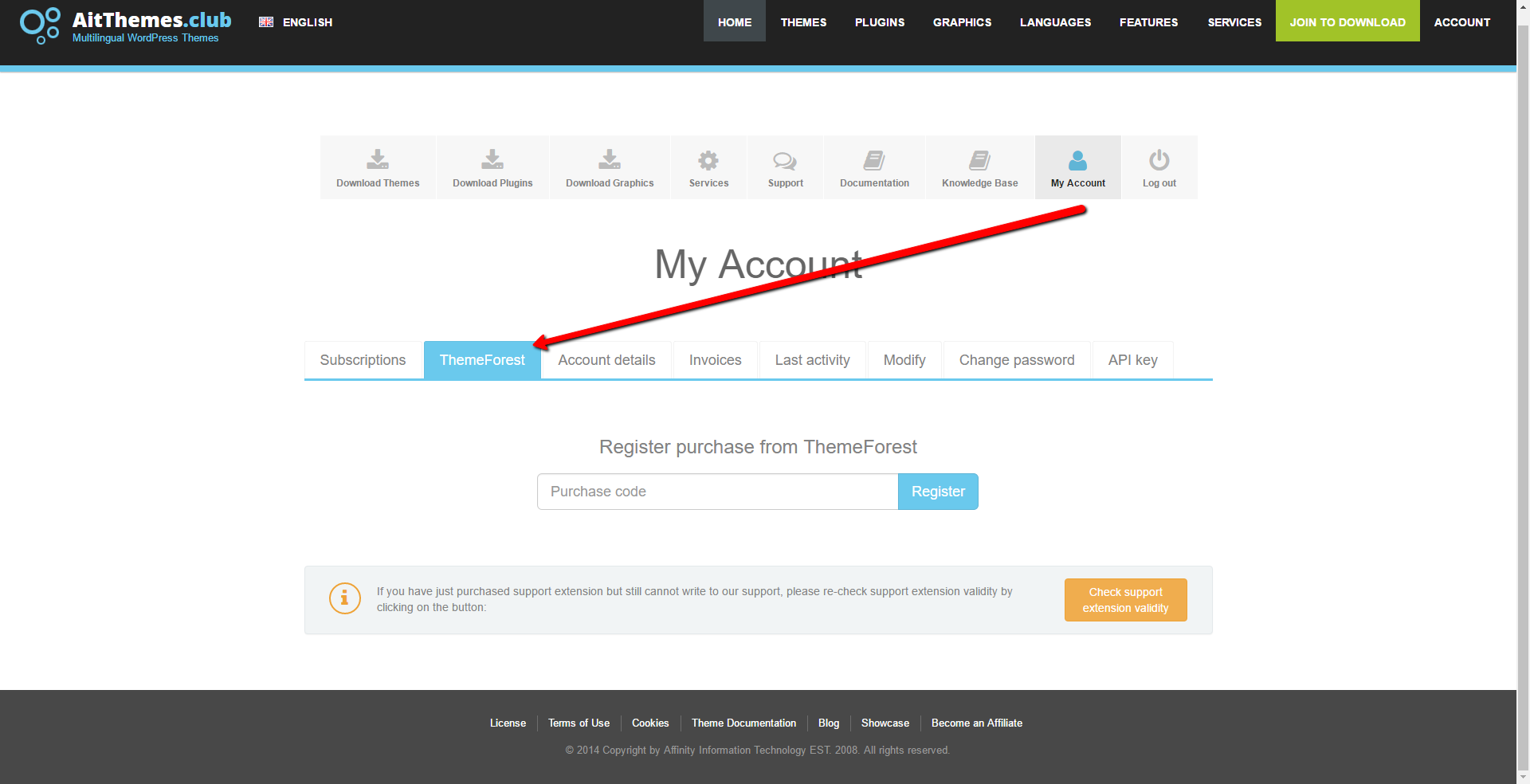Click the Download Themes icon

point(378,159)
